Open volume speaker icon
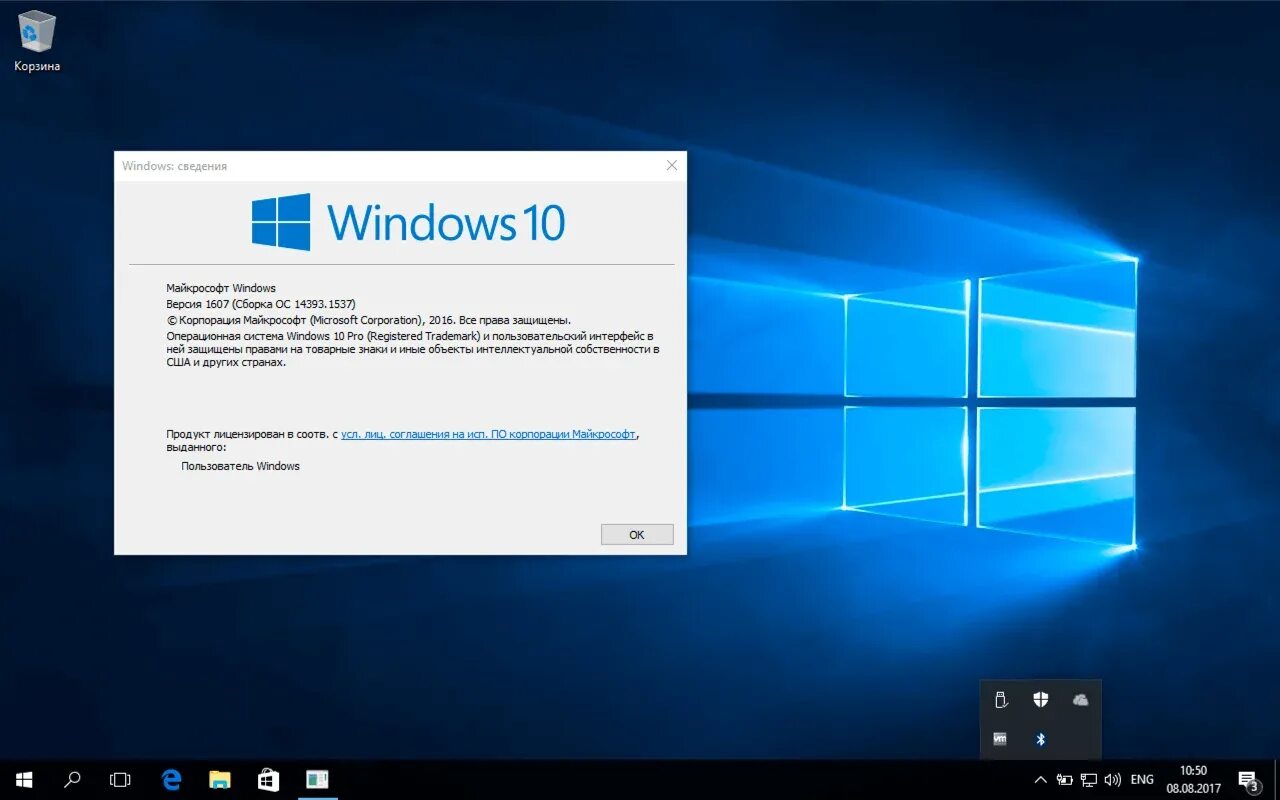 coord(1113,779)
